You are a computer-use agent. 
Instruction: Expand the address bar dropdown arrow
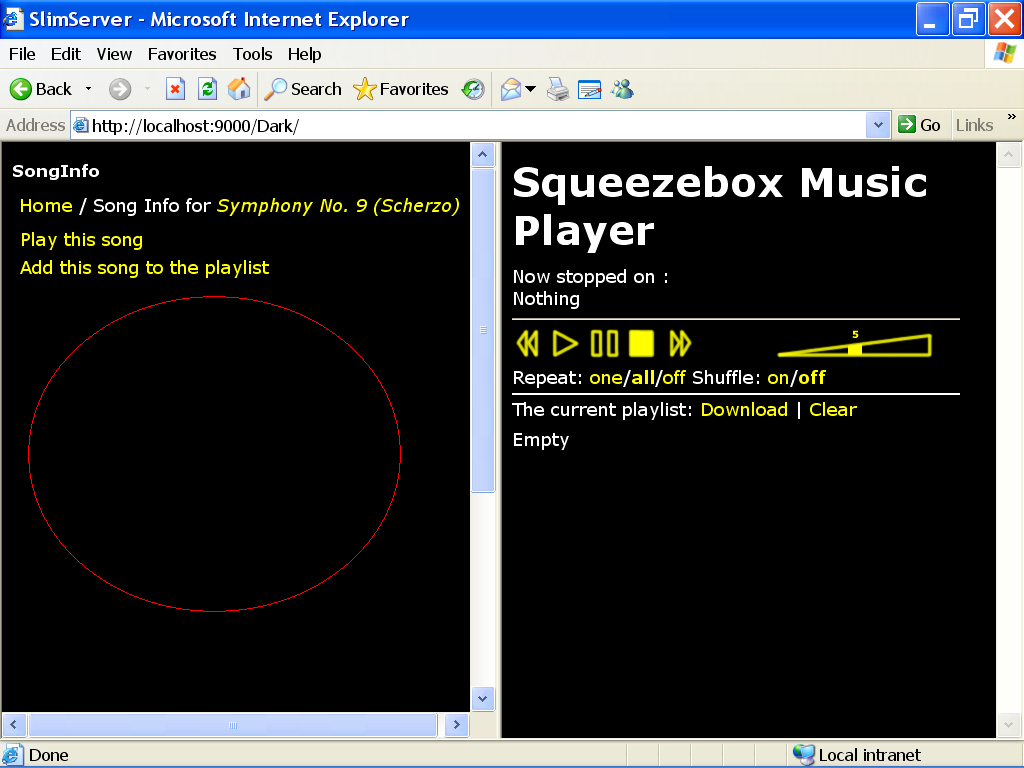pos(878,125)
